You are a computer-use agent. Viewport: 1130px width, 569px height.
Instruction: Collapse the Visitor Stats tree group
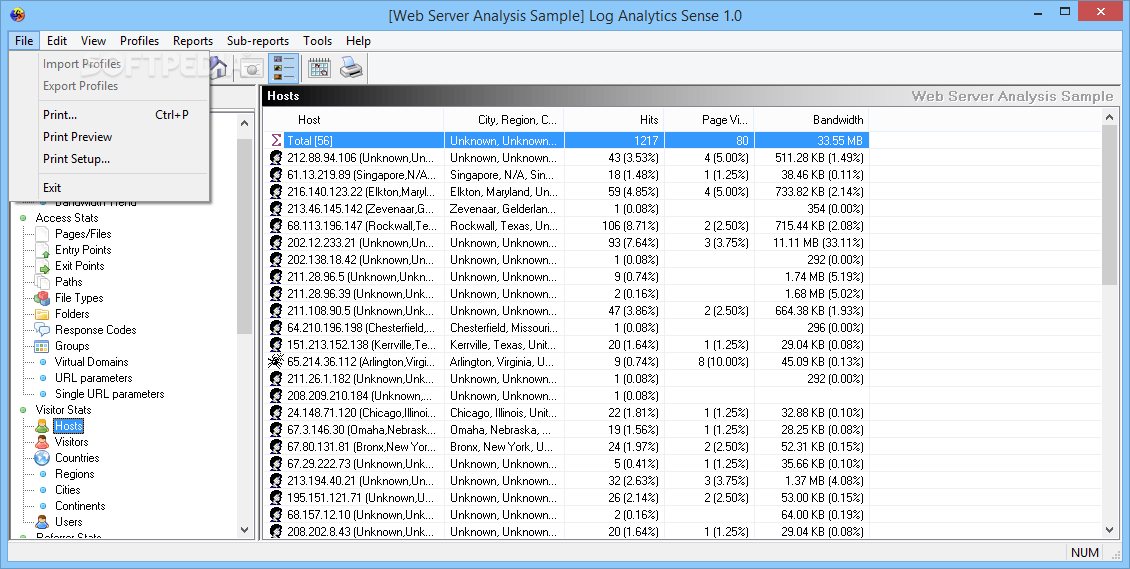click(x=23, y=410)
